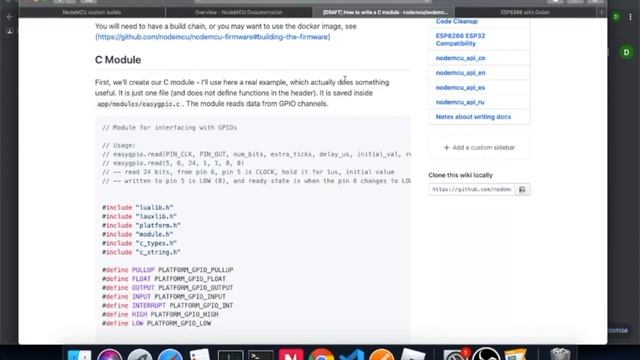640x360 pixels.
Task: Click the #define HIGH line
Action: 160,314
